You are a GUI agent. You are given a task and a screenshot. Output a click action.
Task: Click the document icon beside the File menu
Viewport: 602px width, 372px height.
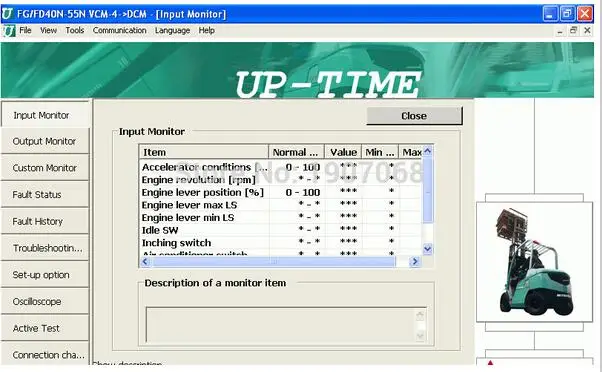click(9, 31)
